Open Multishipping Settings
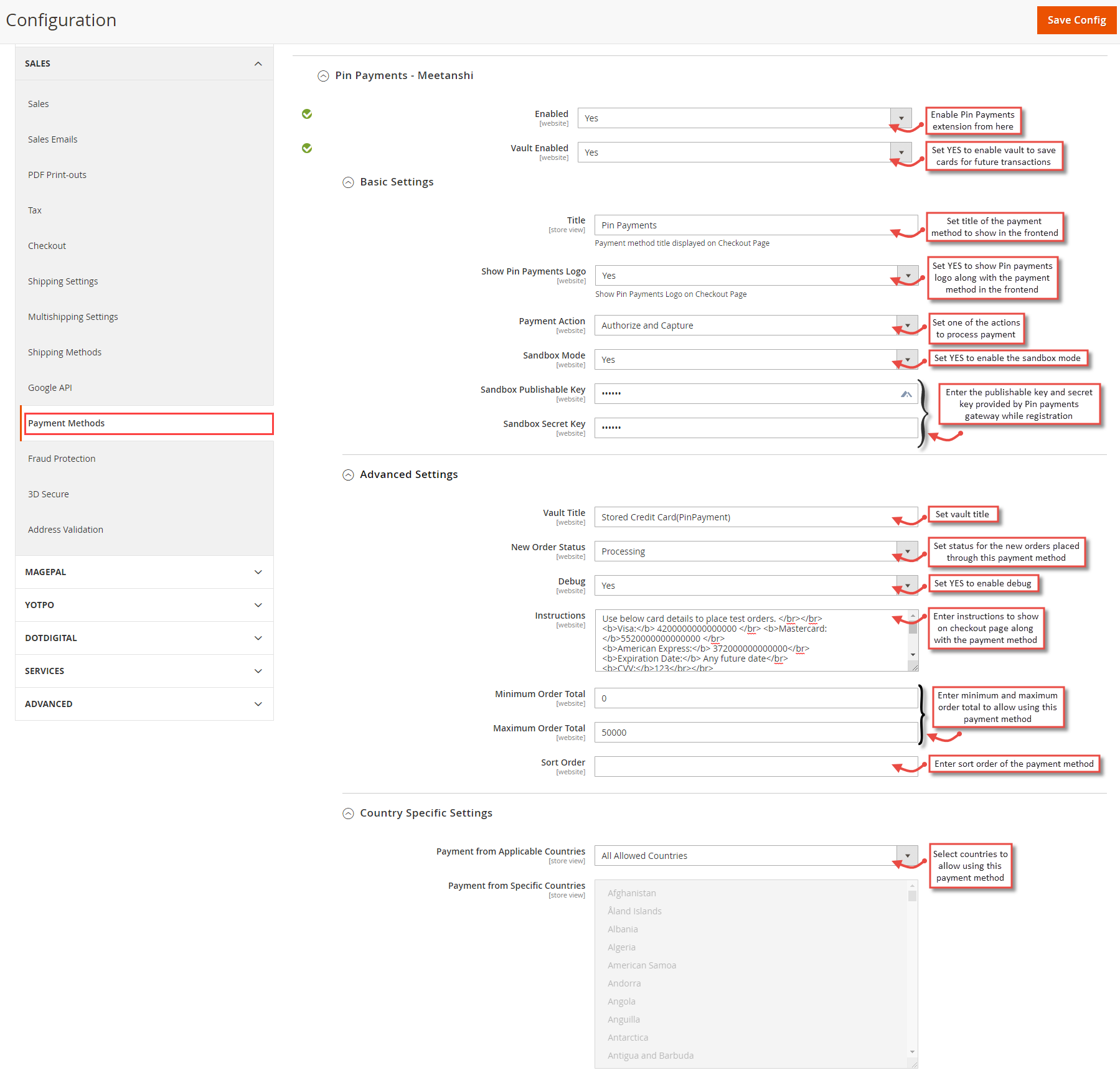Viewport: 1120px width, 1083px height. [73, 317]
